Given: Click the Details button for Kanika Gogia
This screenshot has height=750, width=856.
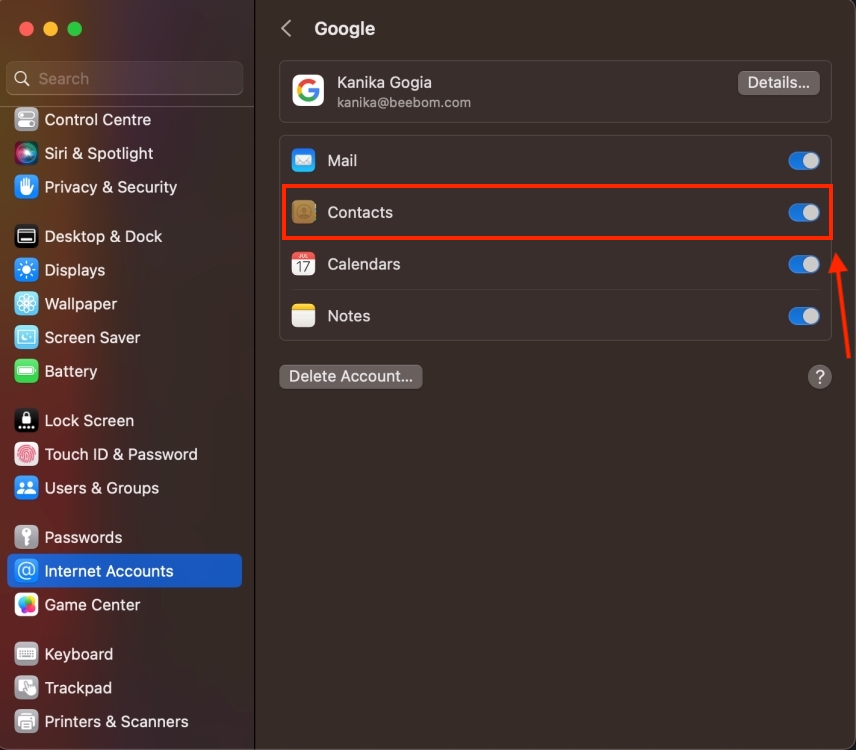Looking at the screenshot, I should [778, 83].
